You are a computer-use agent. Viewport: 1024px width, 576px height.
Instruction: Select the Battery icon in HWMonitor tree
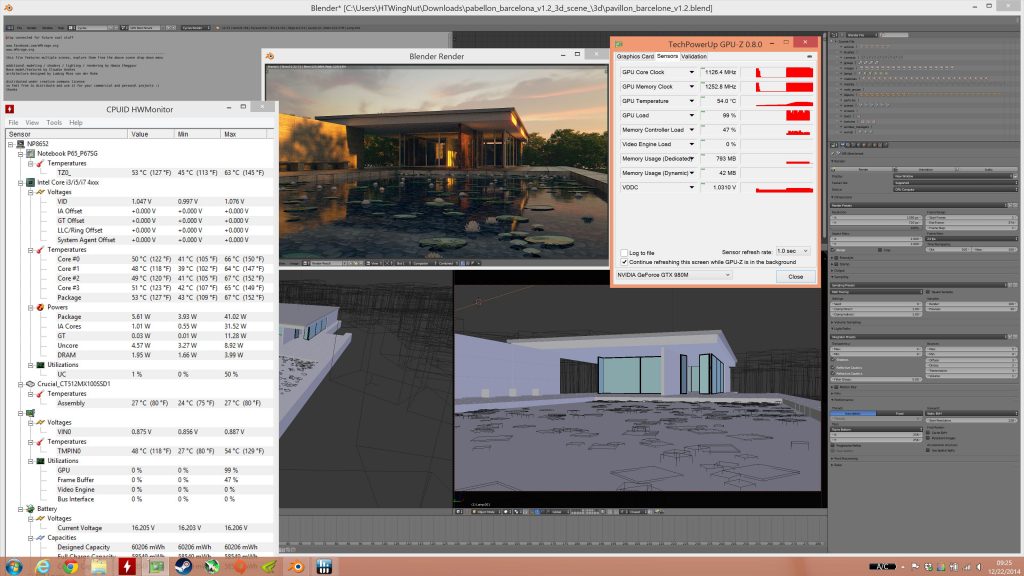(x=30, y=509)
